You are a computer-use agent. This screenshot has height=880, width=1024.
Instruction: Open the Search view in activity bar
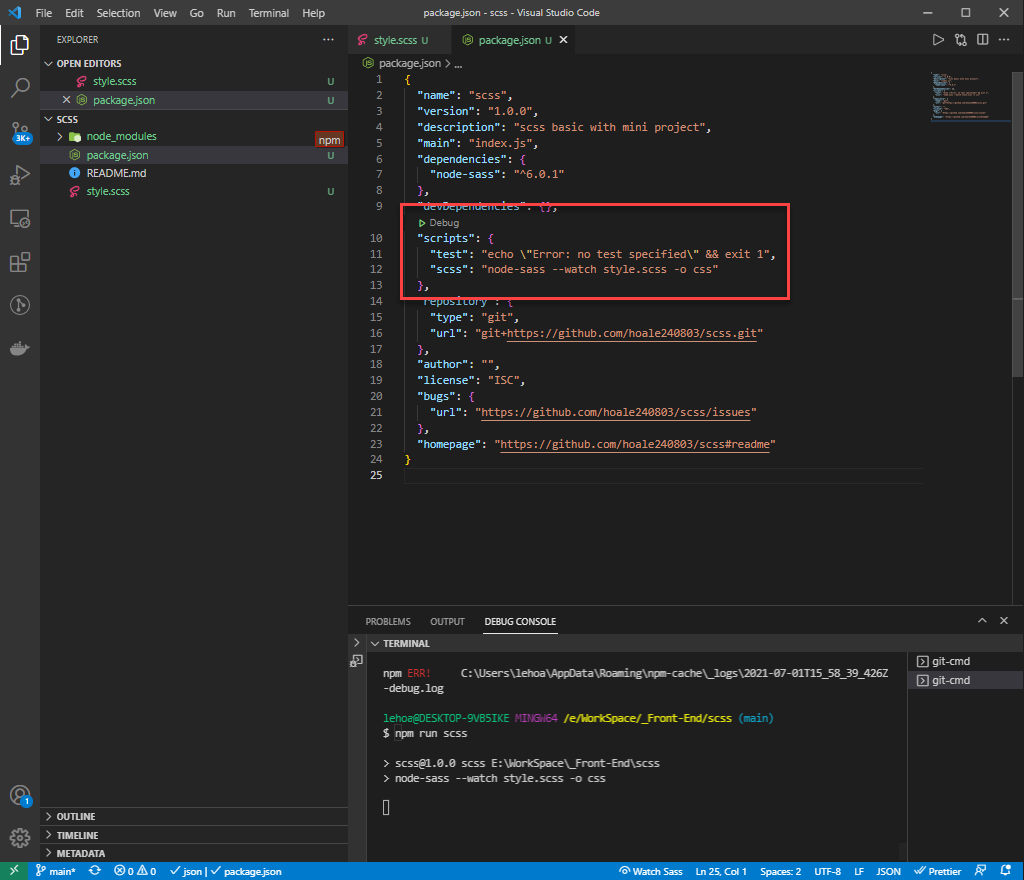pos(20,88)
